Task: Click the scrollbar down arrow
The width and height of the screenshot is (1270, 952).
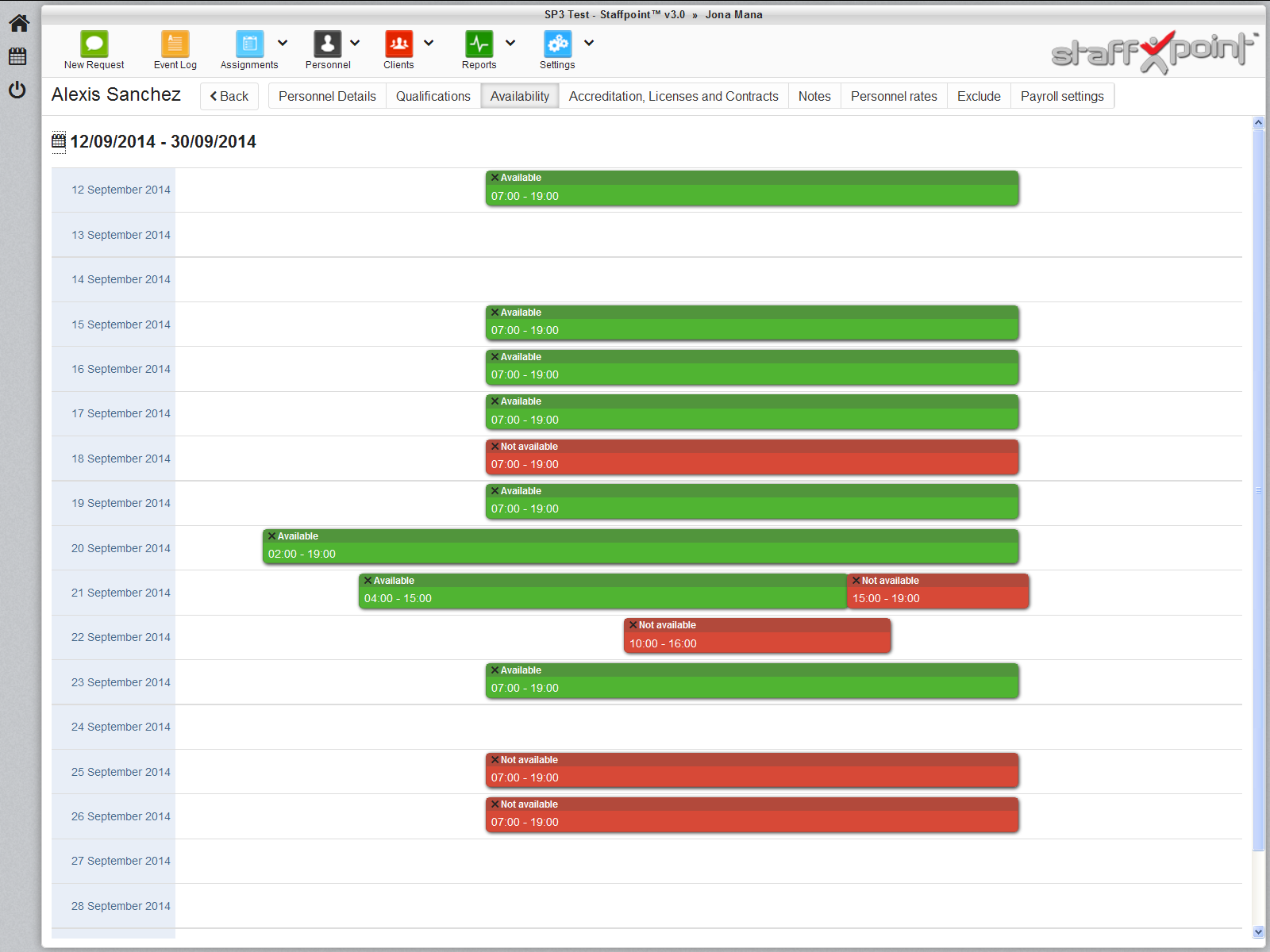Action: pyautogui.click(x=1258, y=932)
